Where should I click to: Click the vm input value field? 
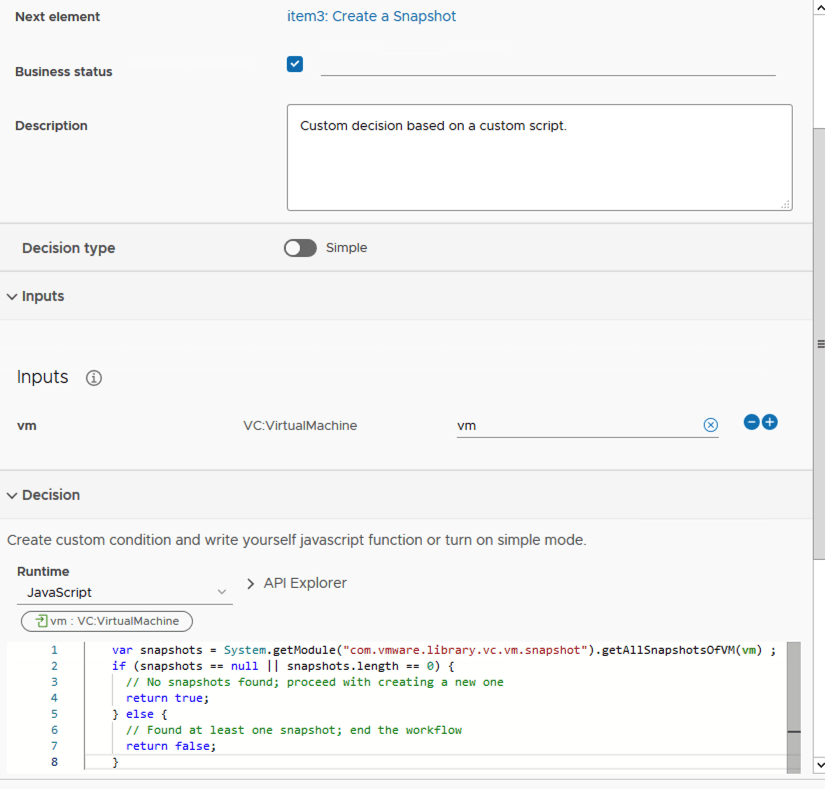coord(578,425)
